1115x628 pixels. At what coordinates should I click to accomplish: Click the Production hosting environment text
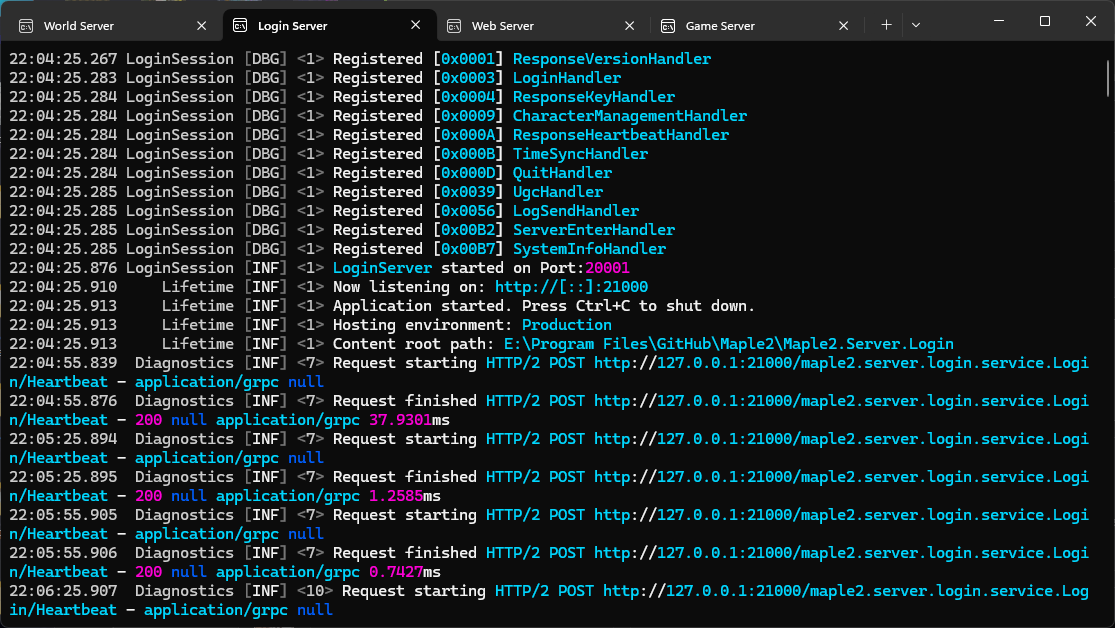pos(567,325)
